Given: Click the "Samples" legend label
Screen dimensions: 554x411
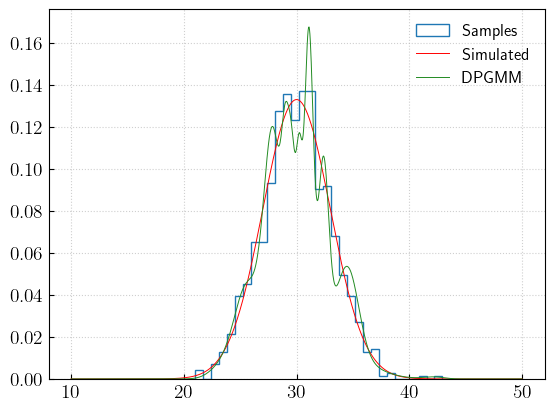Looking at the screenshot, I should (489, 31).
